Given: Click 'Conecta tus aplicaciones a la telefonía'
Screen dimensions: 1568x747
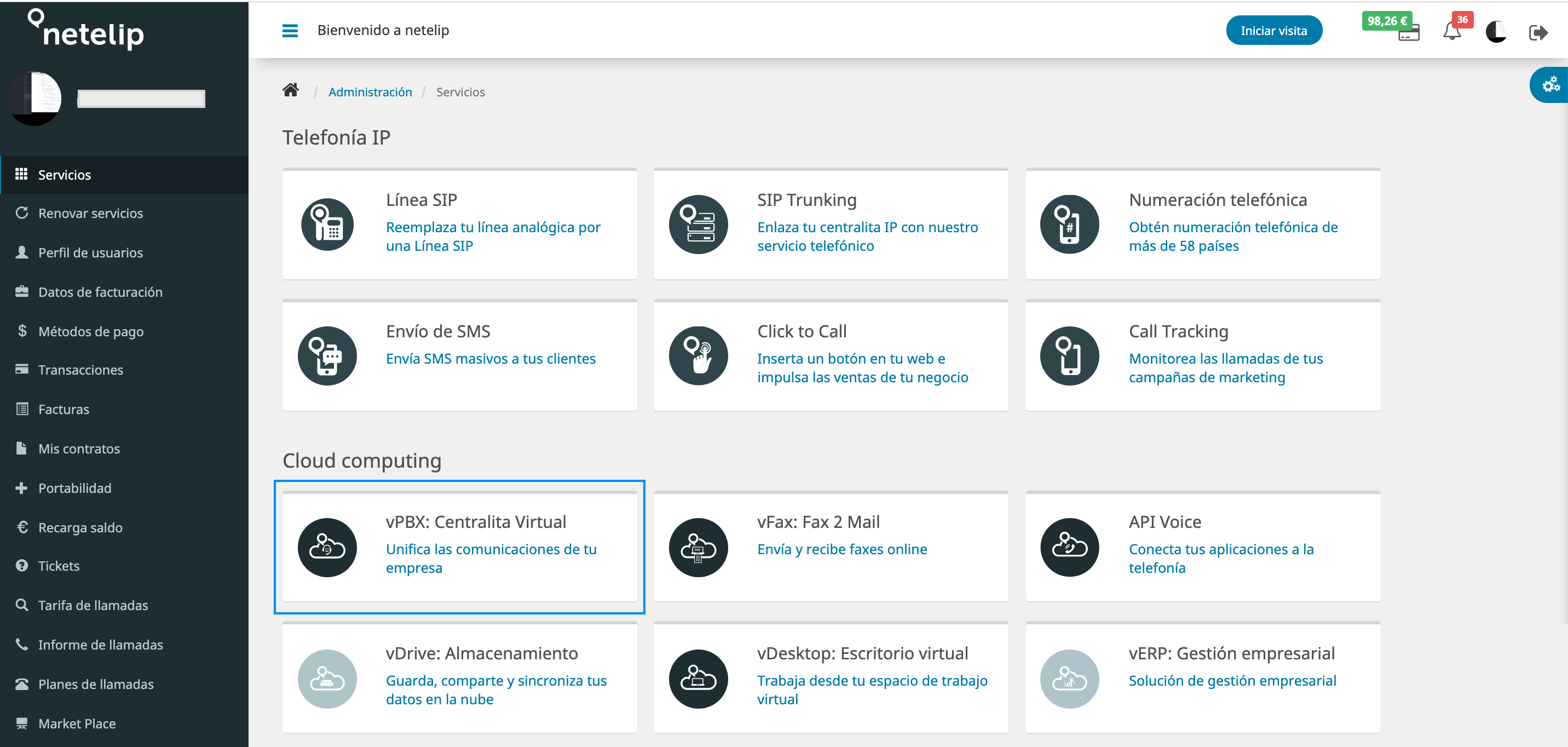Looking at the screenshot, I should pos(1221,558).
